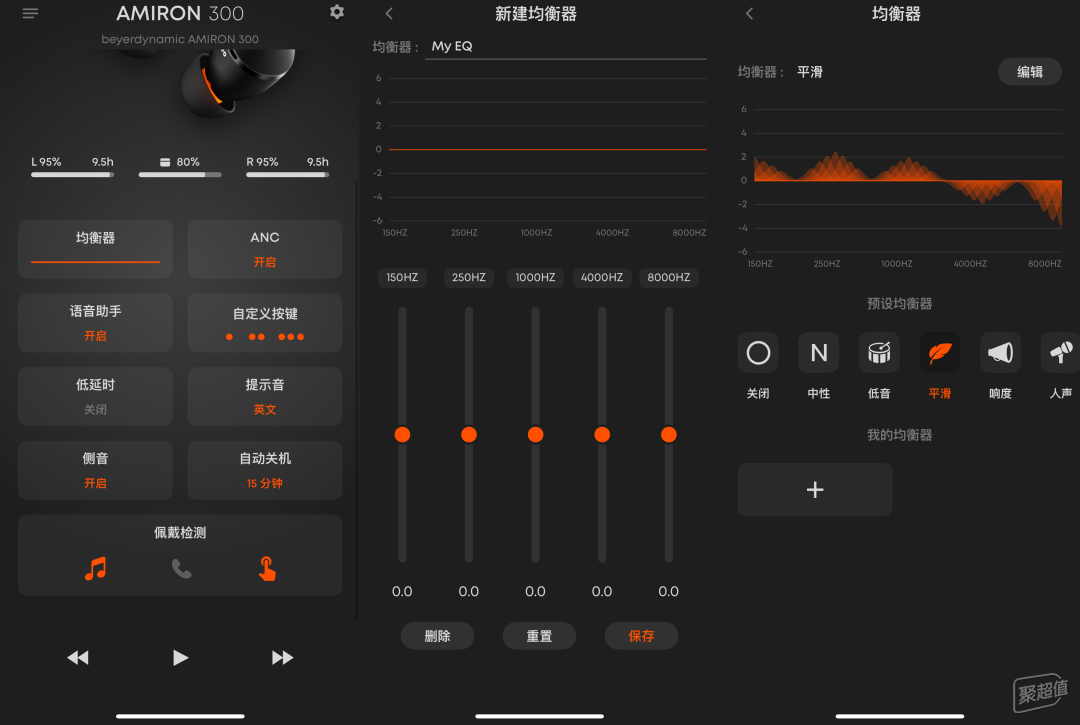Viewport: 1080px width, 725px height.
Task: Click the left earbud L 95% battery
Action: [x=72, y=167]
